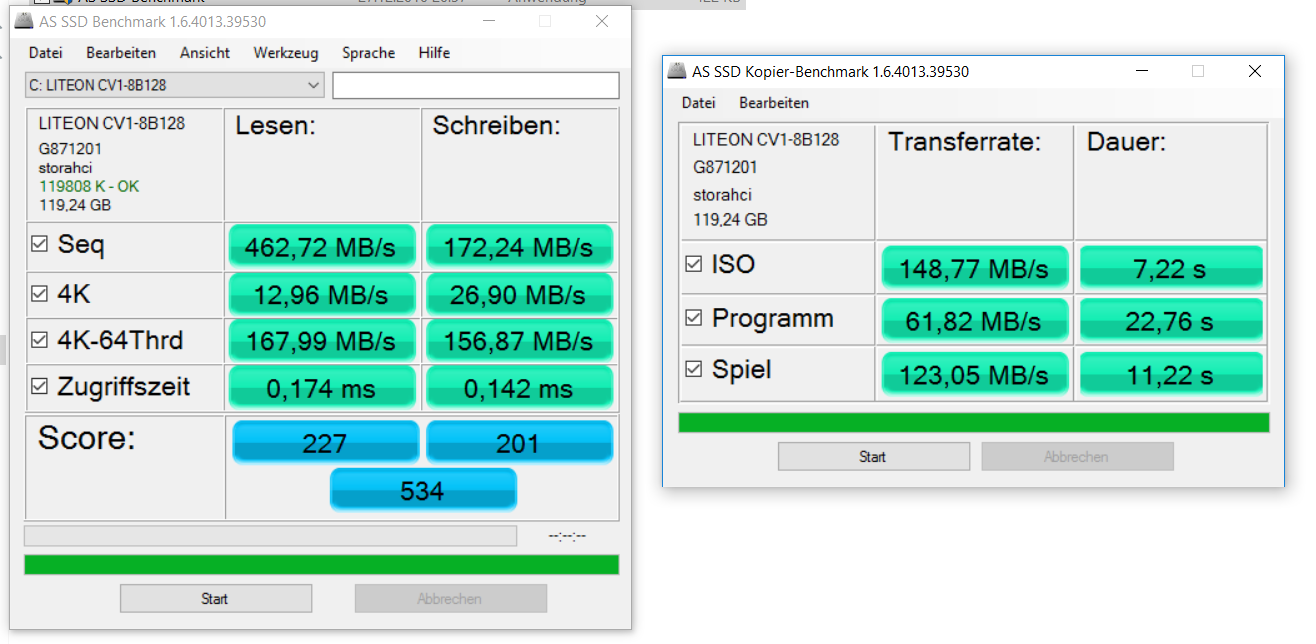This screenshot has width=1316, height=644.
Task: Click the Kopier-Benchmark window title icon
Action: click(x=677, y=71)
